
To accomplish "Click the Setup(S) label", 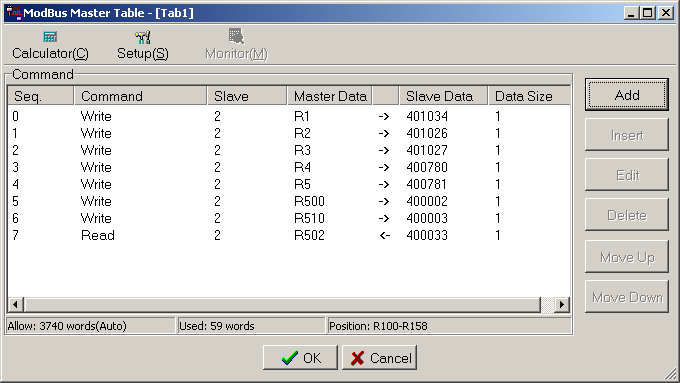I will [x=143, y=53].
